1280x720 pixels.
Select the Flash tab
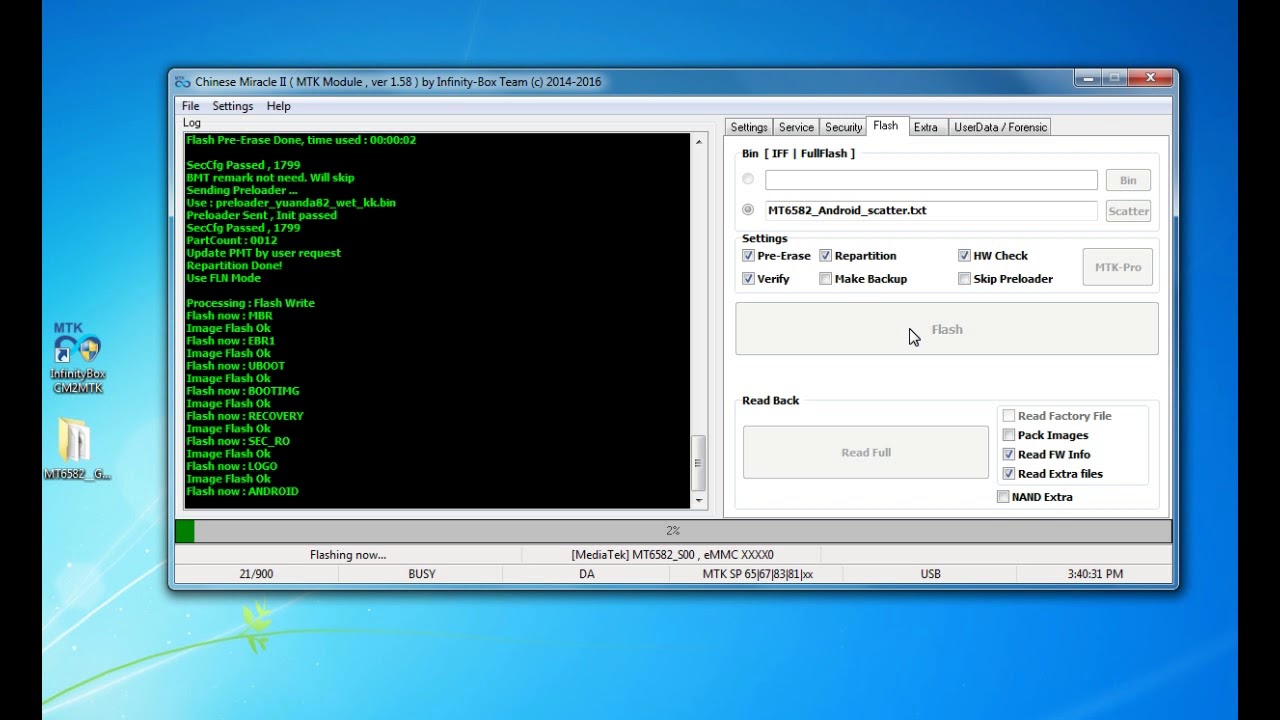point(886,126)
